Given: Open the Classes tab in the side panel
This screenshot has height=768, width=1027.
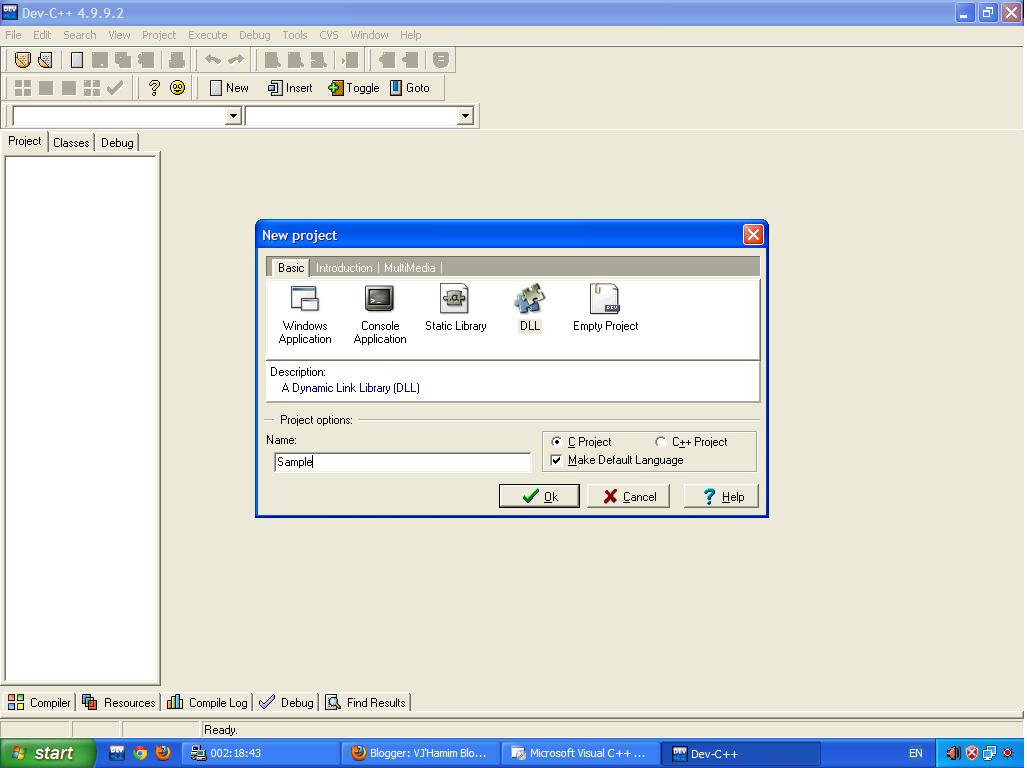Looking at the screenshot, I should point(71,143).
